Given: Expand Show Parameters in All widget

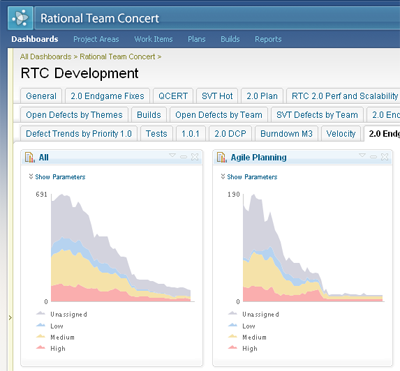Looking at the screenshot, I should point(57,177).
